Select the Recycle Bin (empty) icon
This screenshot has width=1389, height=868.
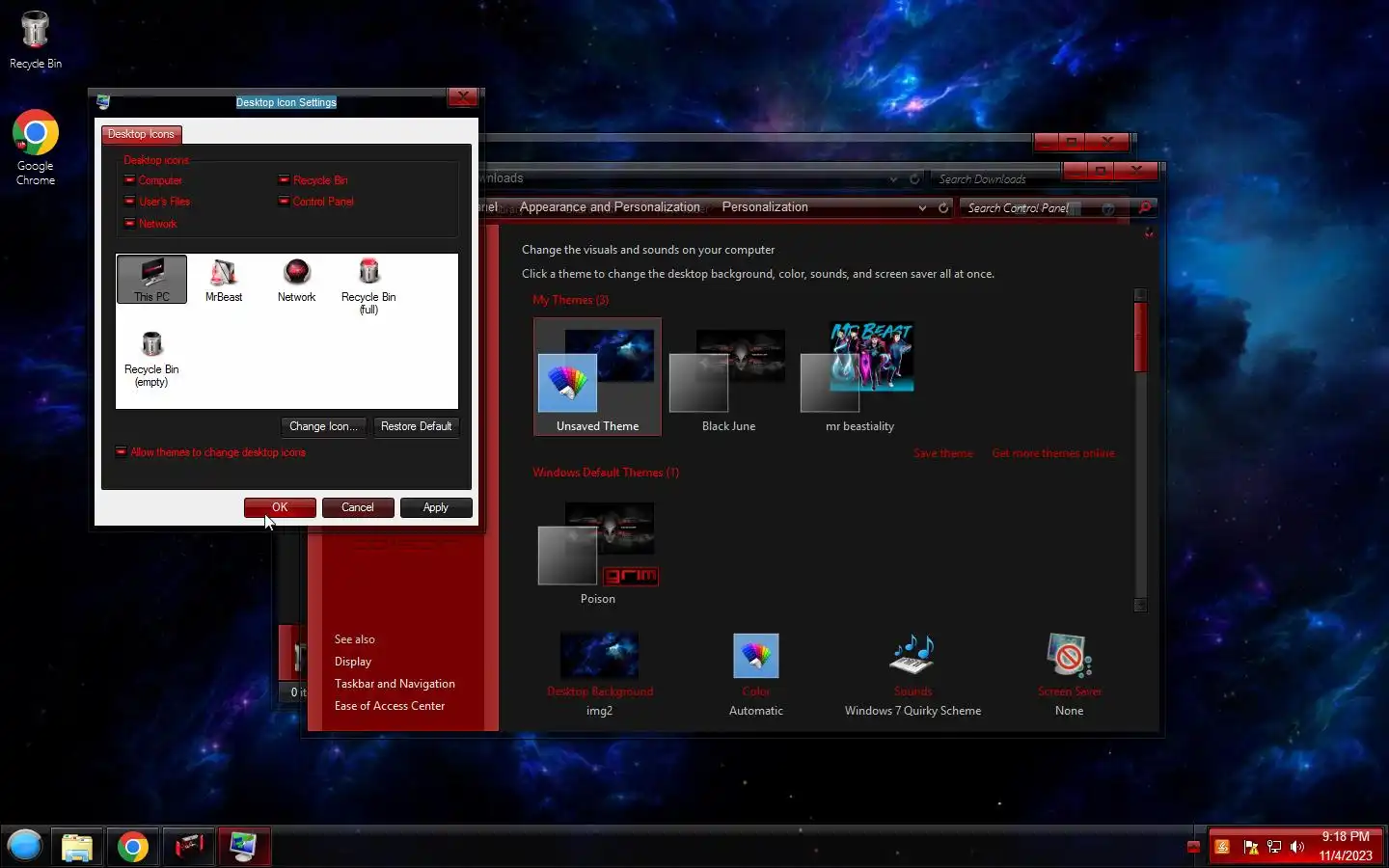[151, 358]
